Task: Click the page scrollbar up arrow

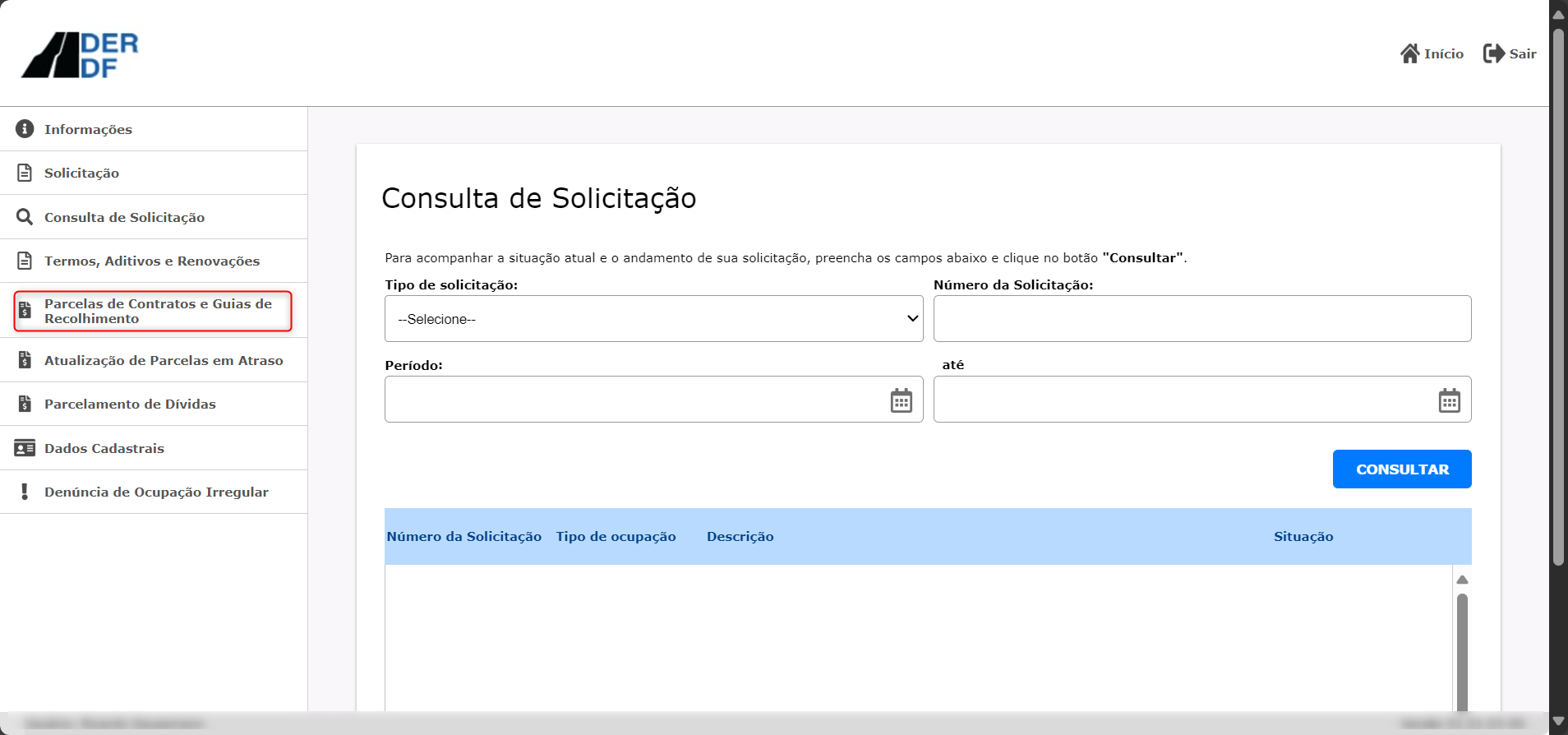Action: 1558,15
